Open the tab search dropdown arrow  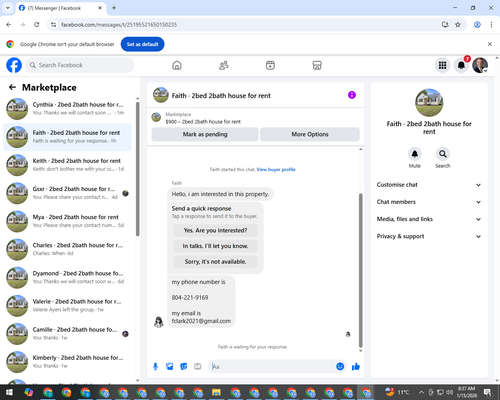8,8
